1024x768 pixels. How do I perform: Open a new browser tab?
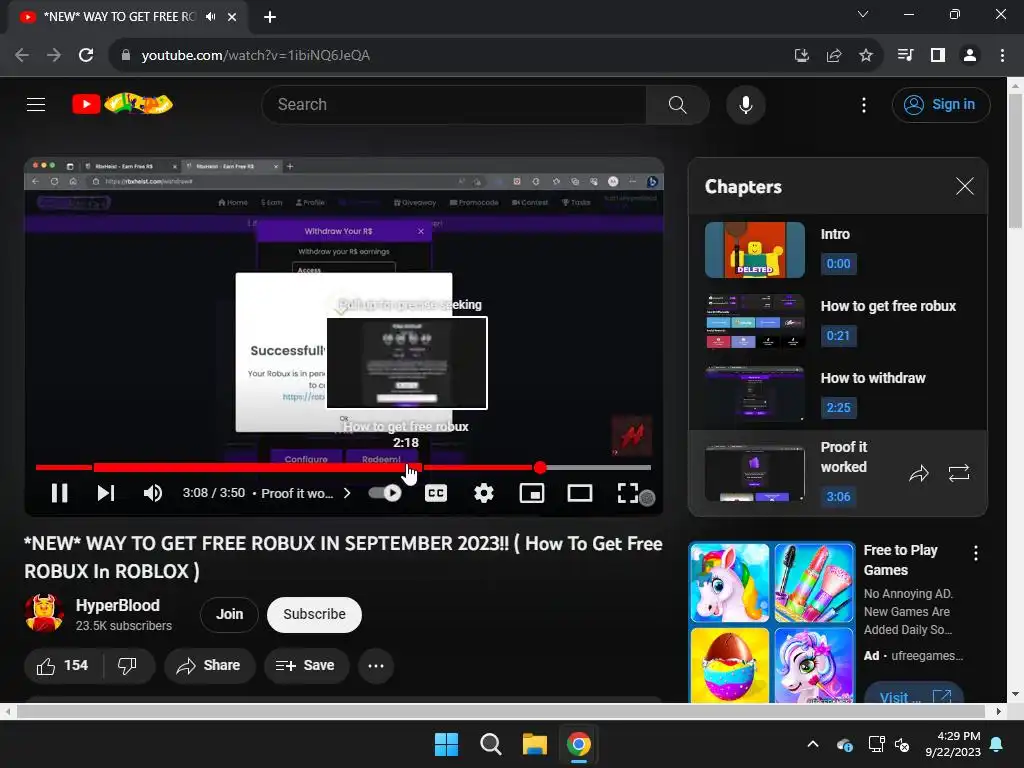click(x=270, y=17)
